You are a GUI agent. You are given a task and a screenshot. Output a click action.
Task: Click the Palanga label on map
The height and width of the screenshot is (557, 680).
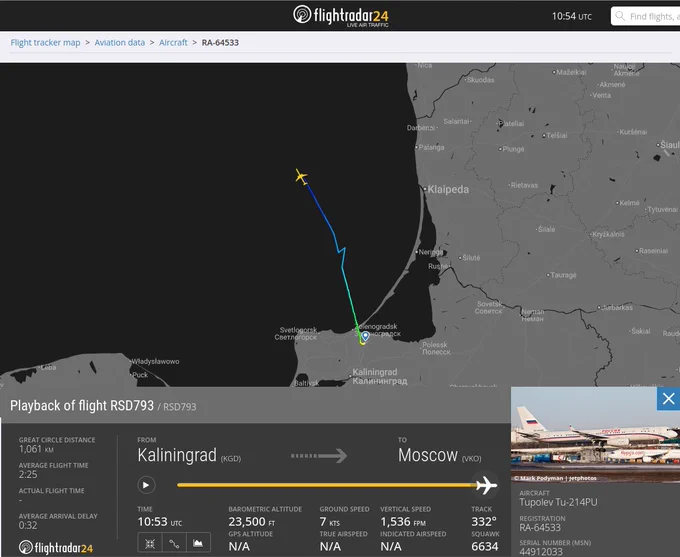(x=432, y=147)
